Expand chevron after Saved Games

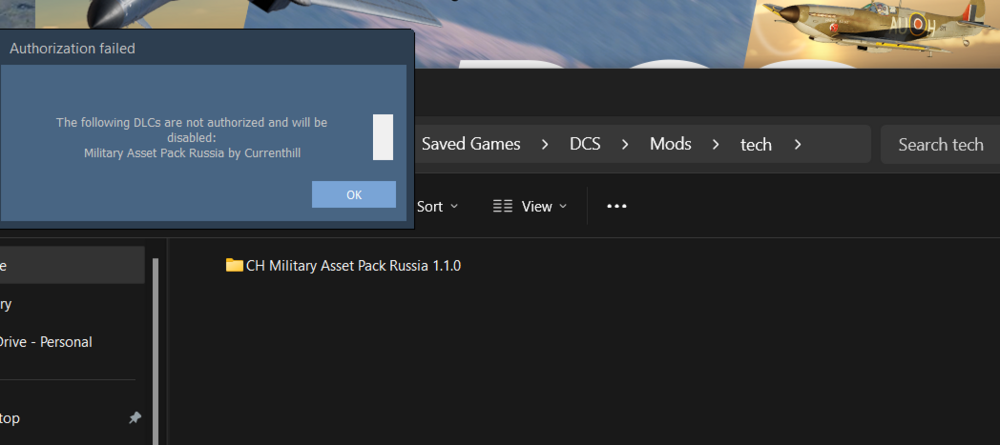(x=545, y=145)
